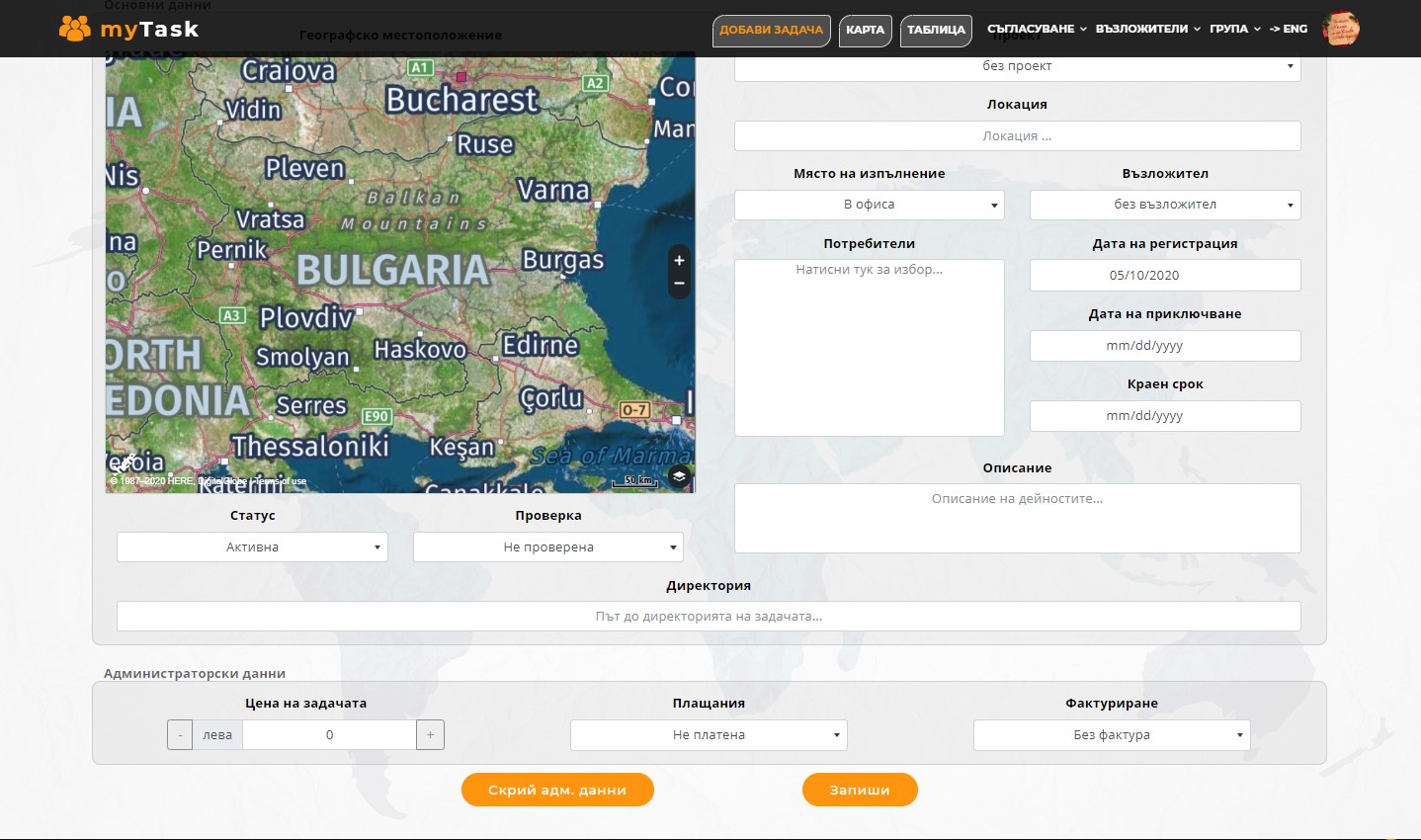This screenshot has width=1421, height=840.
Task: Switch language to ENG
Action: click(x=1289, y=29)
